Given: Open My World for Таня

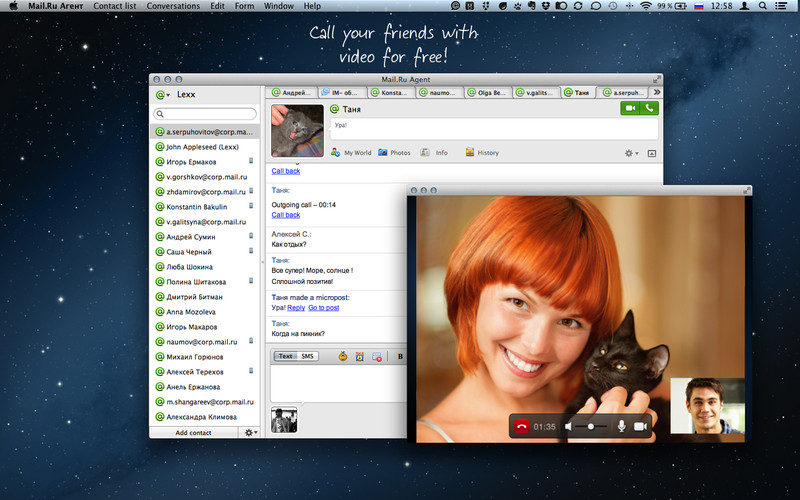Looking at the screenshot, I should tap(351, 153).
